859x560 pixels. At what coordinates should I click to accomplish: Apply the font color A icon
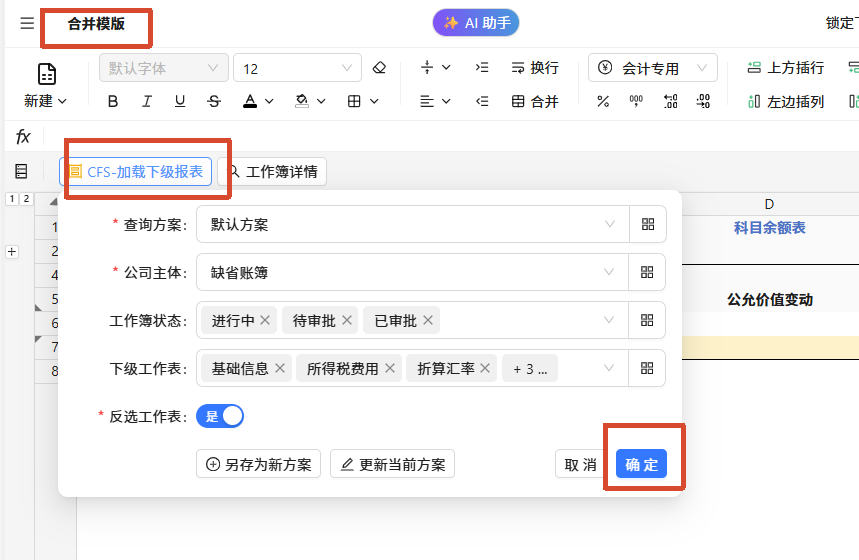click(250, 101)
